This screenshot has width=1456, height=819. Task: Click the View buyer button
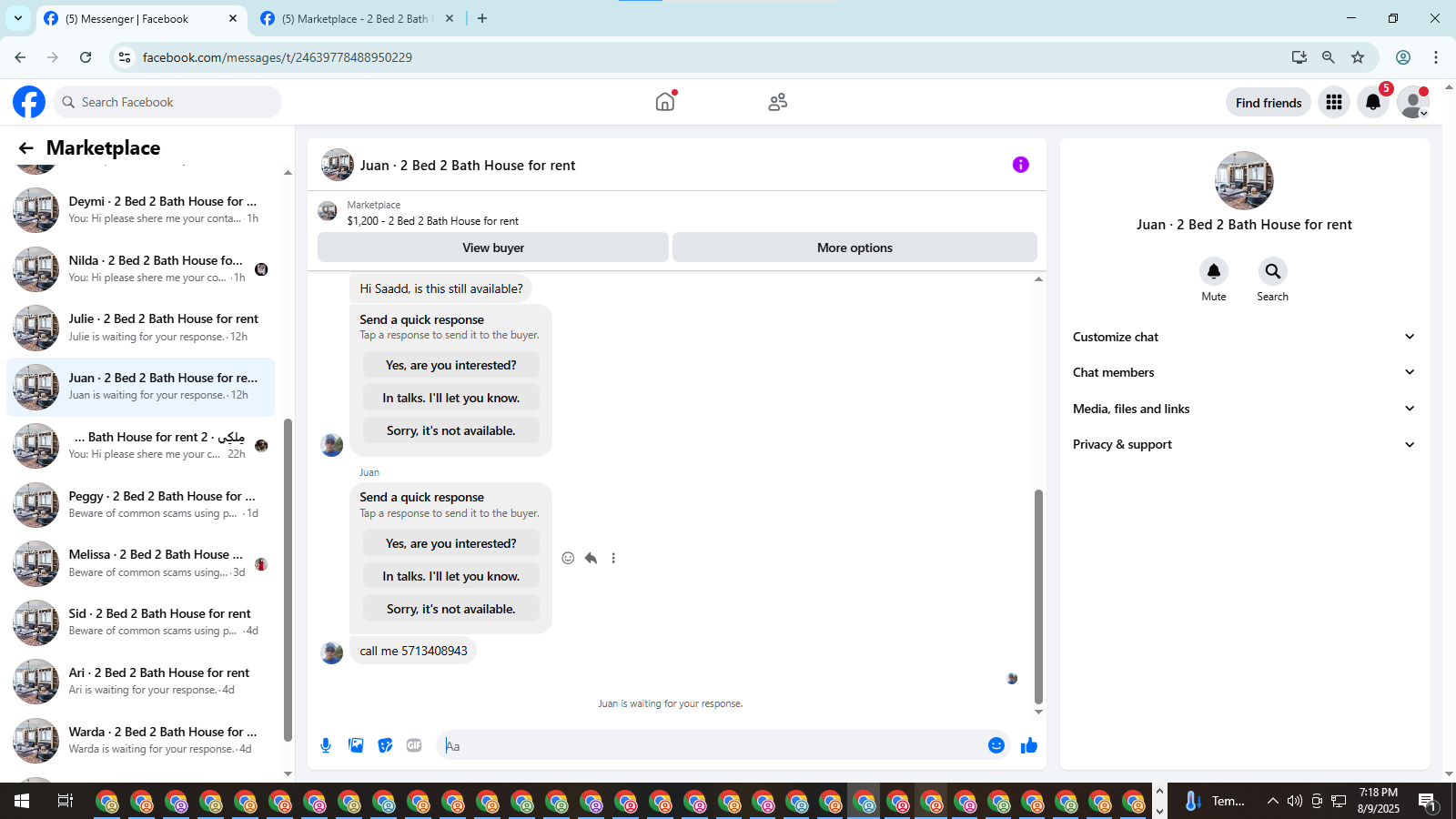pos(493,248)
